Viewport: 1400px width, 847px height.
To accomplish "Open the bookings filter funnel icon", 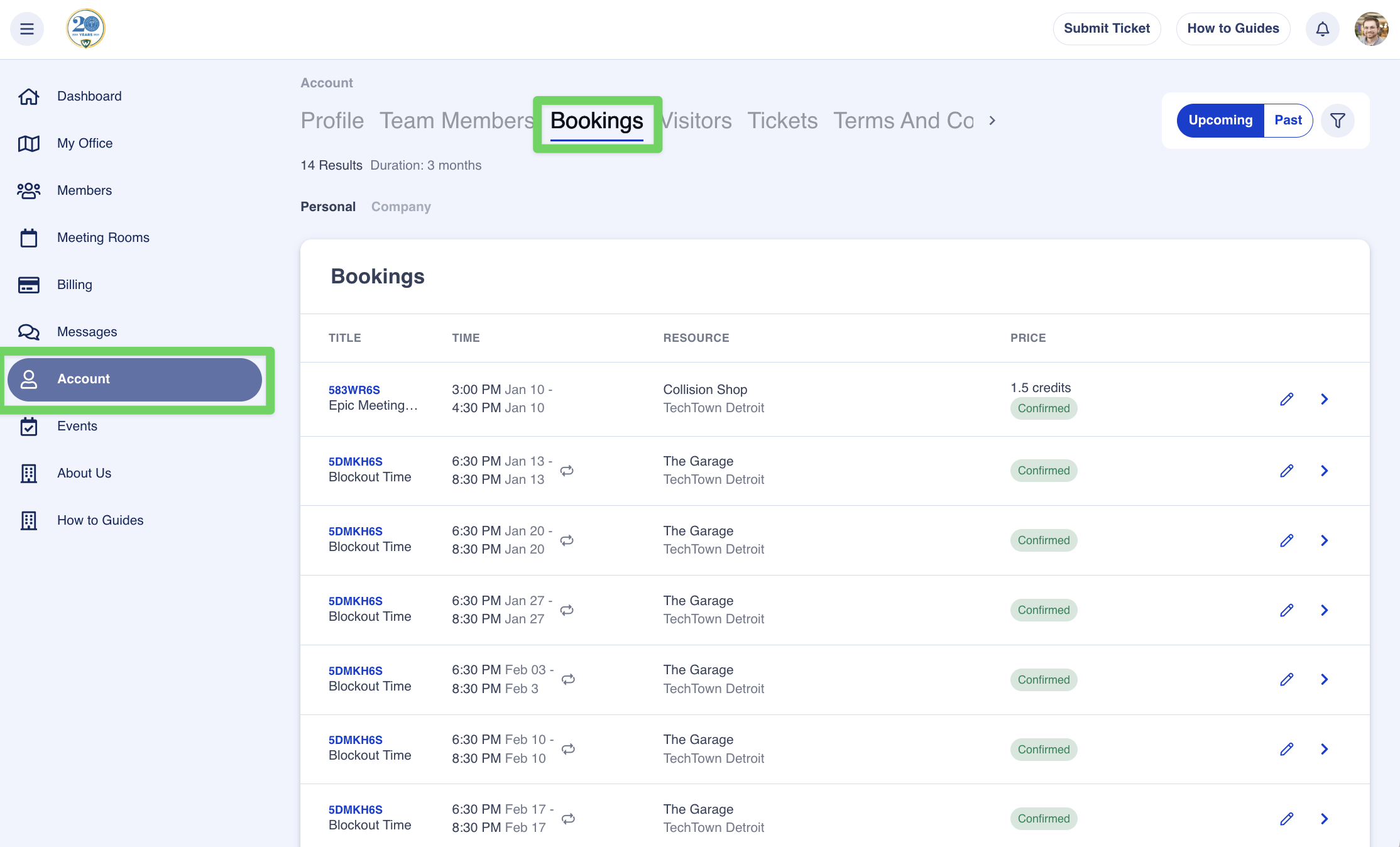I will click(x=1337, y=120).
